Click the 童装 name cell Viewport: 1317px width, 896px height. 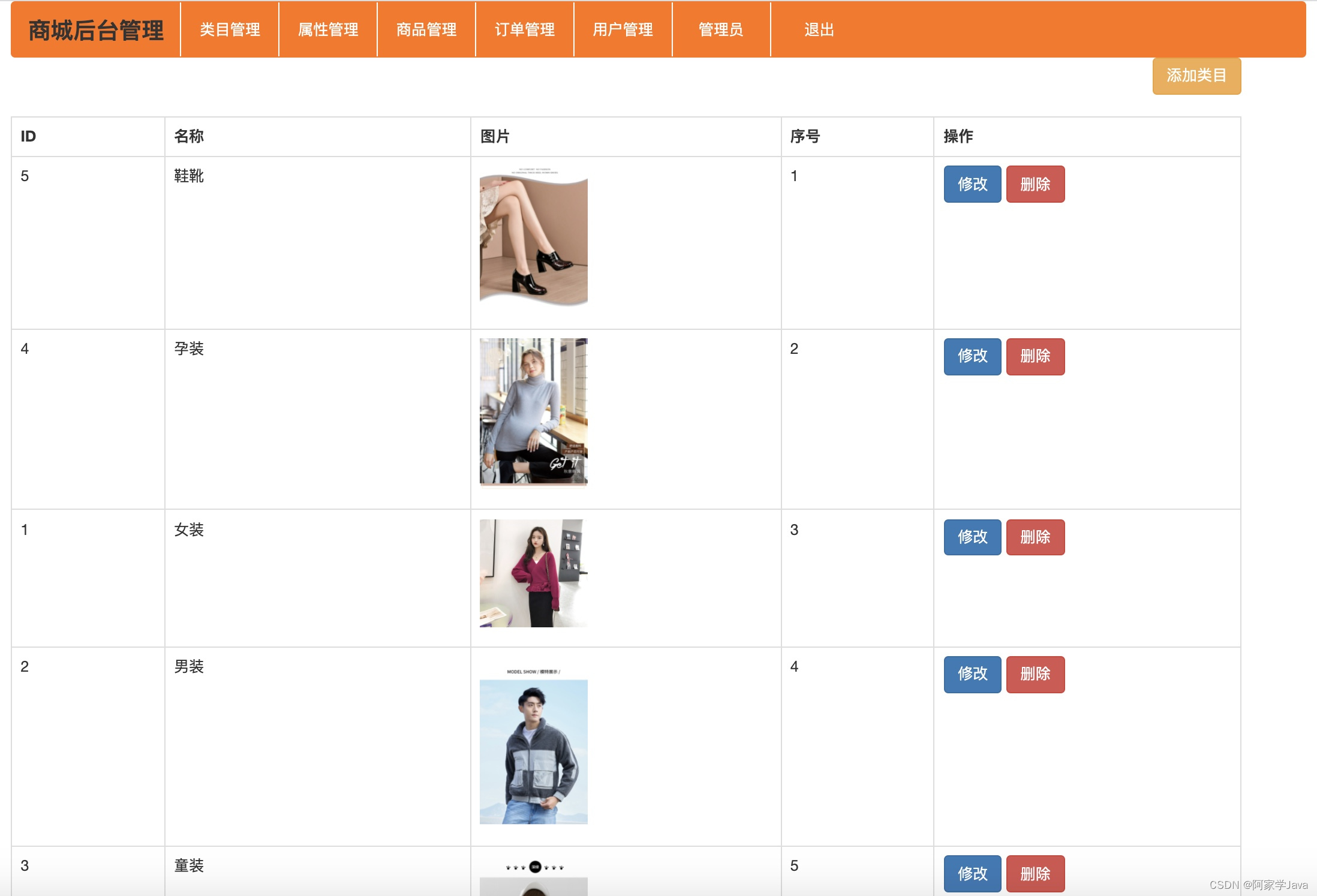318,871
